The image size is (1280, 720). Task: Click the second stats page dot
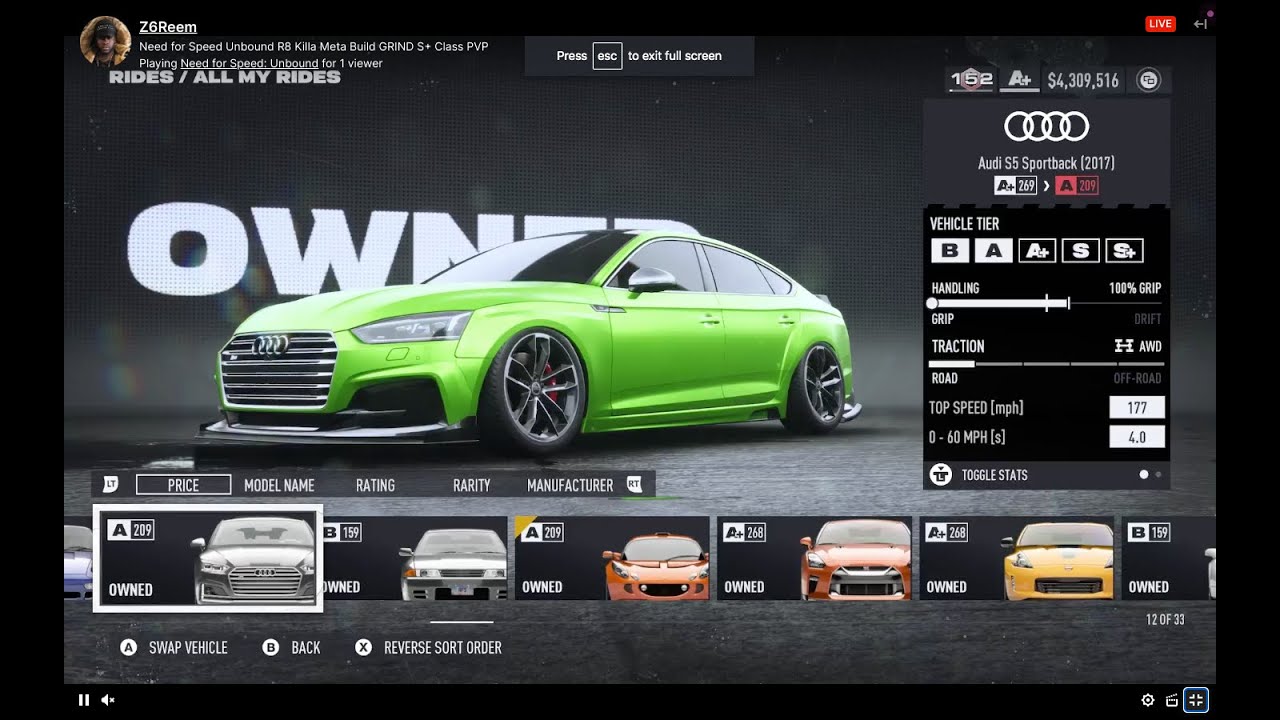pos(1158,475)
